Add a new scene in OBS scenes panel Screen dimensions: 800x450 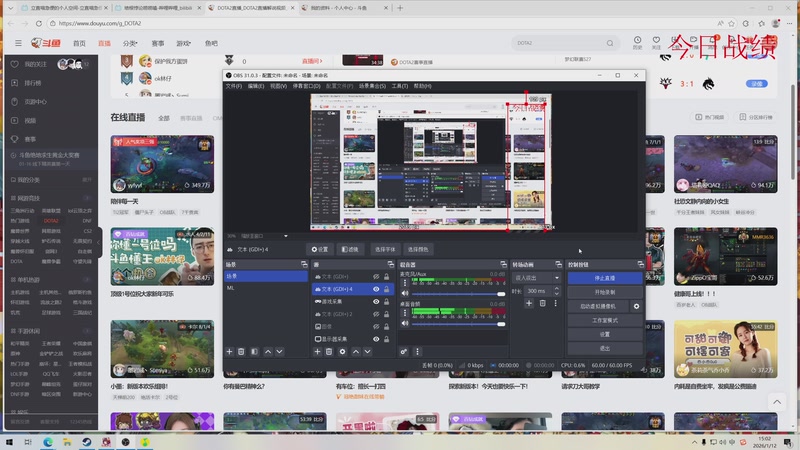[x=229, y=352]
